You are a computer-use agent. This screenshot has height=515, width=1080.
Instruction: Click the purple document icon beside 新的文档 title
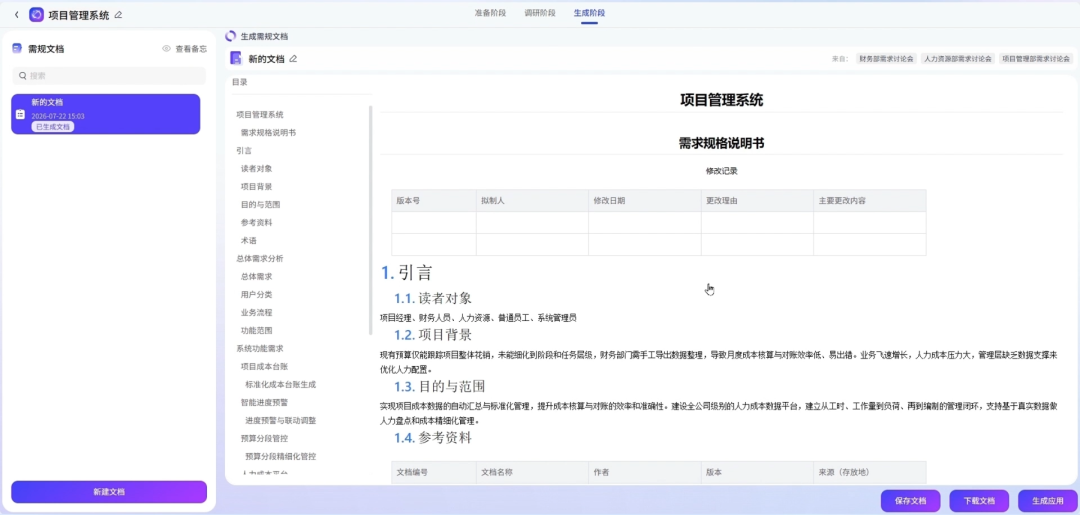tap(236, 59)
